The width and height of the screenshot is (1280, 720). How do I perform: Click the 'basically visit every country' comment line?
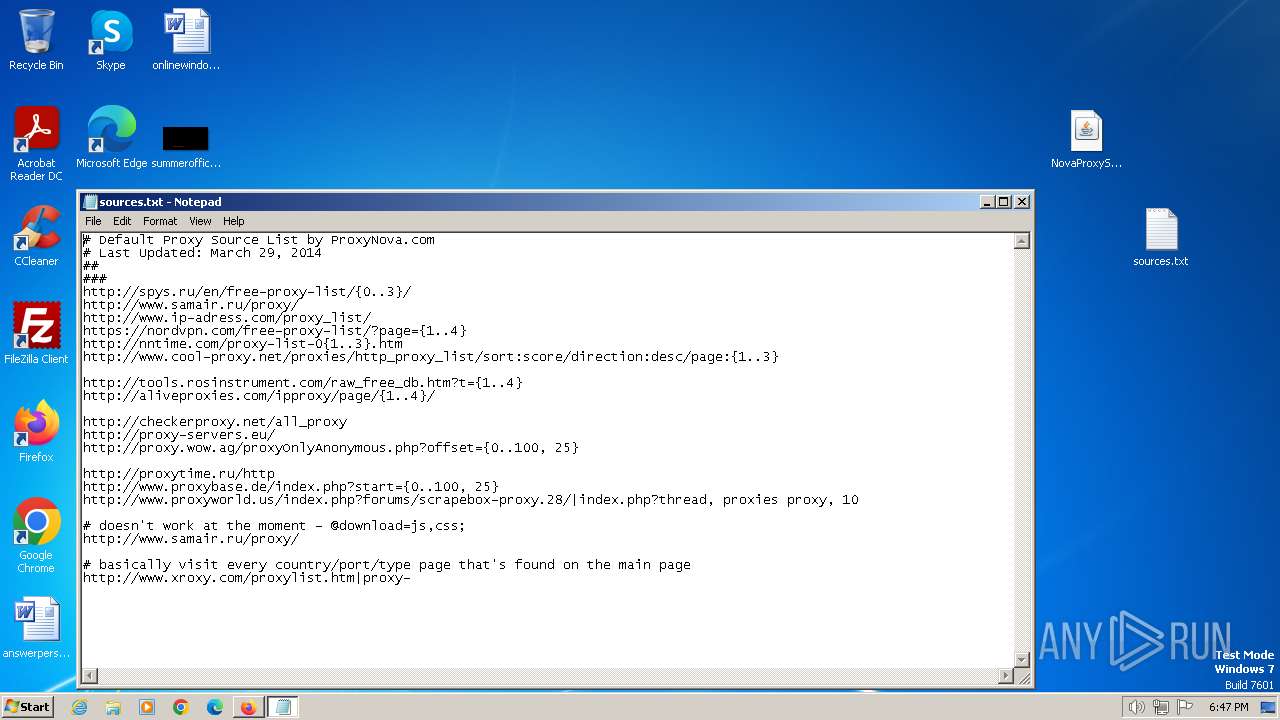click(x=387, y=565)
